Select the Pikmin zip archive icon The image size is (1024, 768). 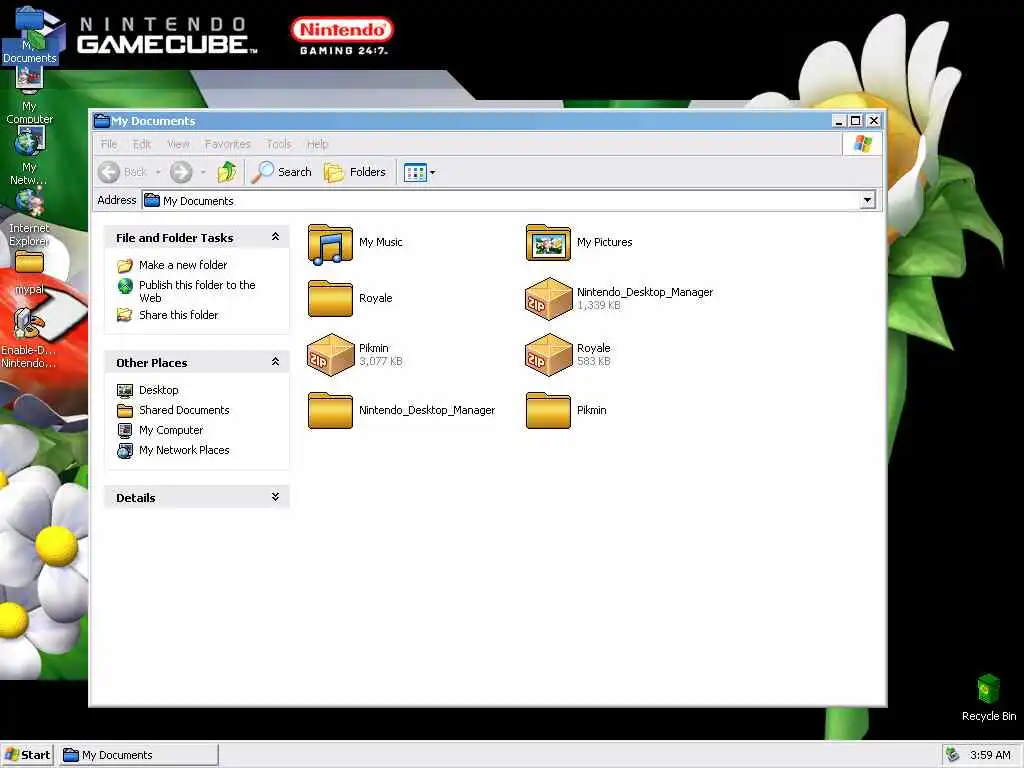pyautogui.click(x=330, y=355)
